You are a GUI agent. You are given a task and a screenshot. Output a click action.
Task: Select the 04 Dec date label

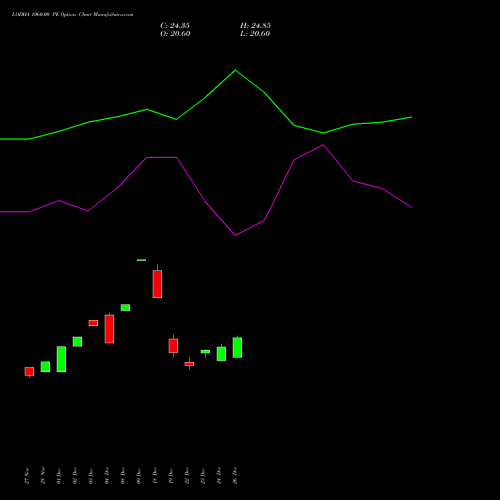[x=107, y=476]
